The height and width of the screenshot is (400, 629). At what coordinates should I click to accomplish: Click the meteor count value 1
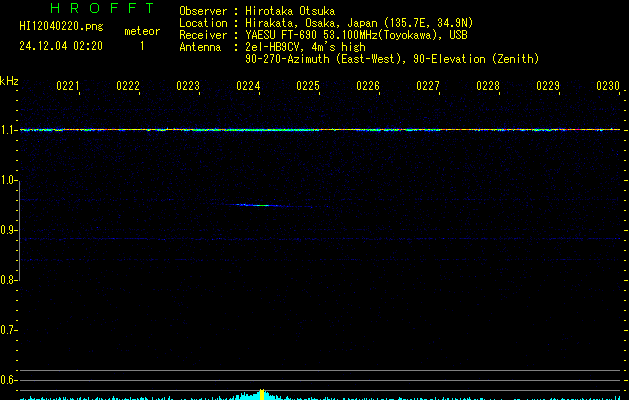click(142, 46)
